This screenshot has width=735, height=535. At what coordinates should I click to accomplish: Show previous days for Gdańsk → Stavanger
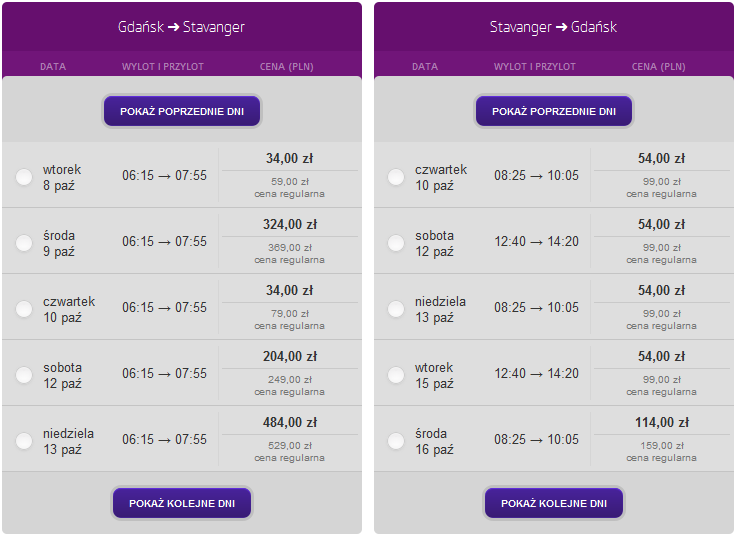pos(182,111)
